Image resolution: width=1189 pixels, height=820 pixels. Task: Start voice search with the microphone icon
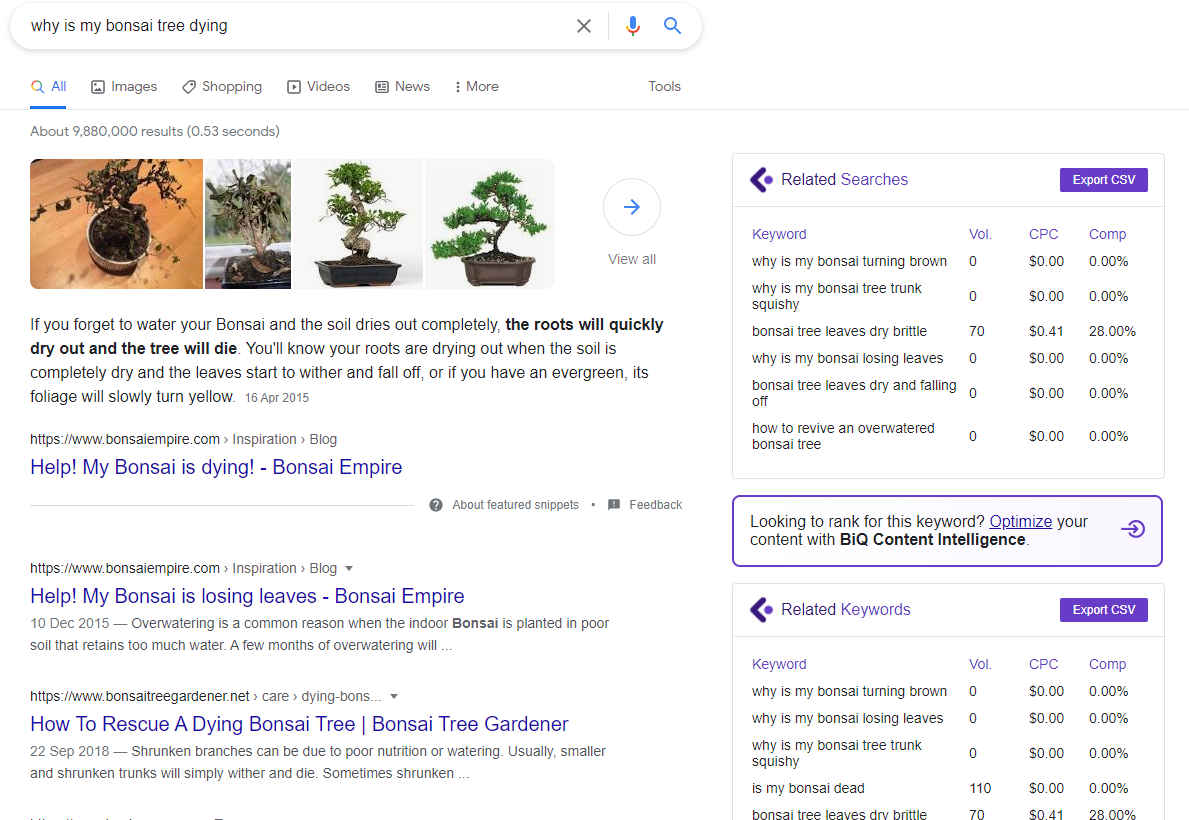click(x=632, y=26)
